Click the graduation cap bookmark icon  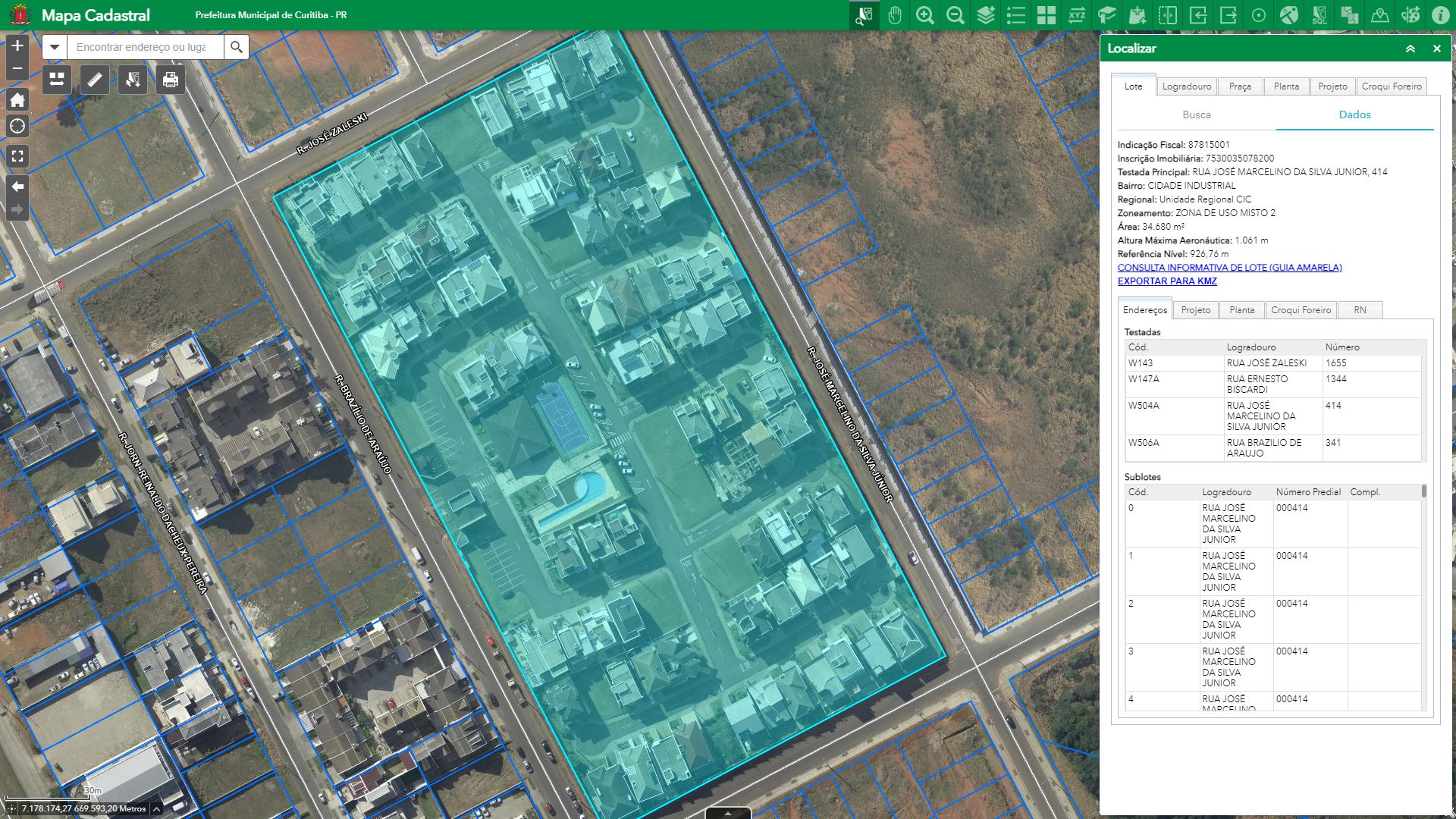[x=1107, y=15]
